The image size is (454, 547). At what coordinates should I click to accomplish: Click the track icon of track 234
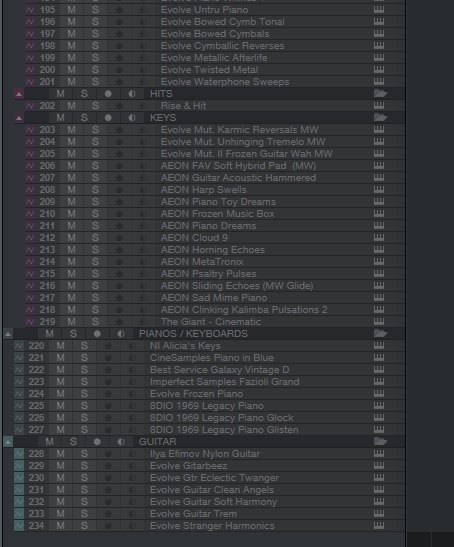click(19, 526)
